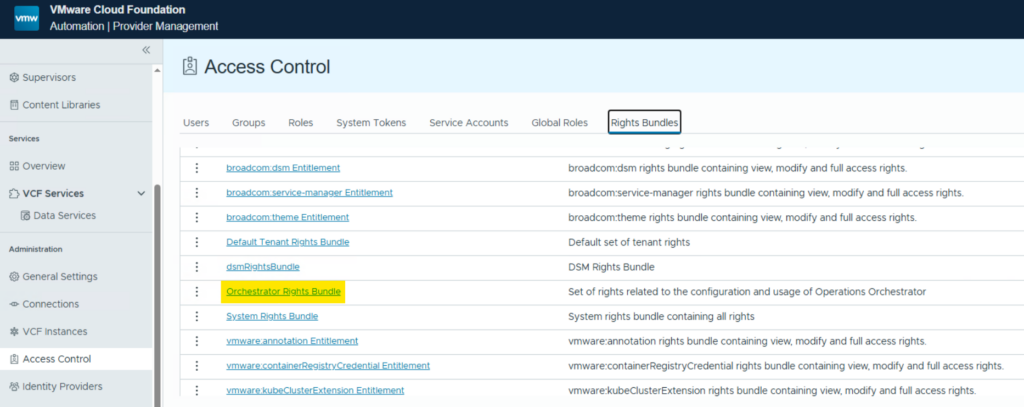Open VCF Instances in the sidebar
This screenshot has width=1024, height=407.
click(54, 331)
